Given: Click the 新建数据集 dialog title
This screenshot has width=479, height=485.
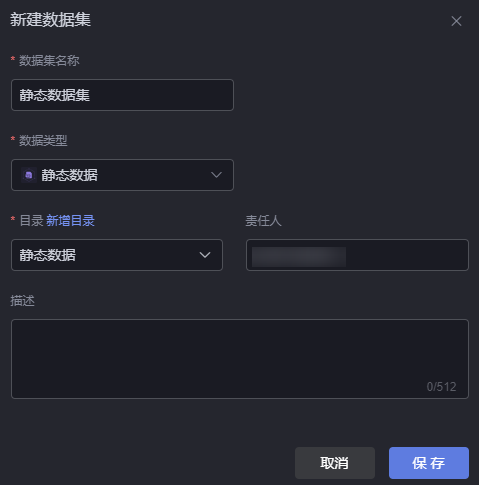Looking at the screenshot, I should pos(50,19).
